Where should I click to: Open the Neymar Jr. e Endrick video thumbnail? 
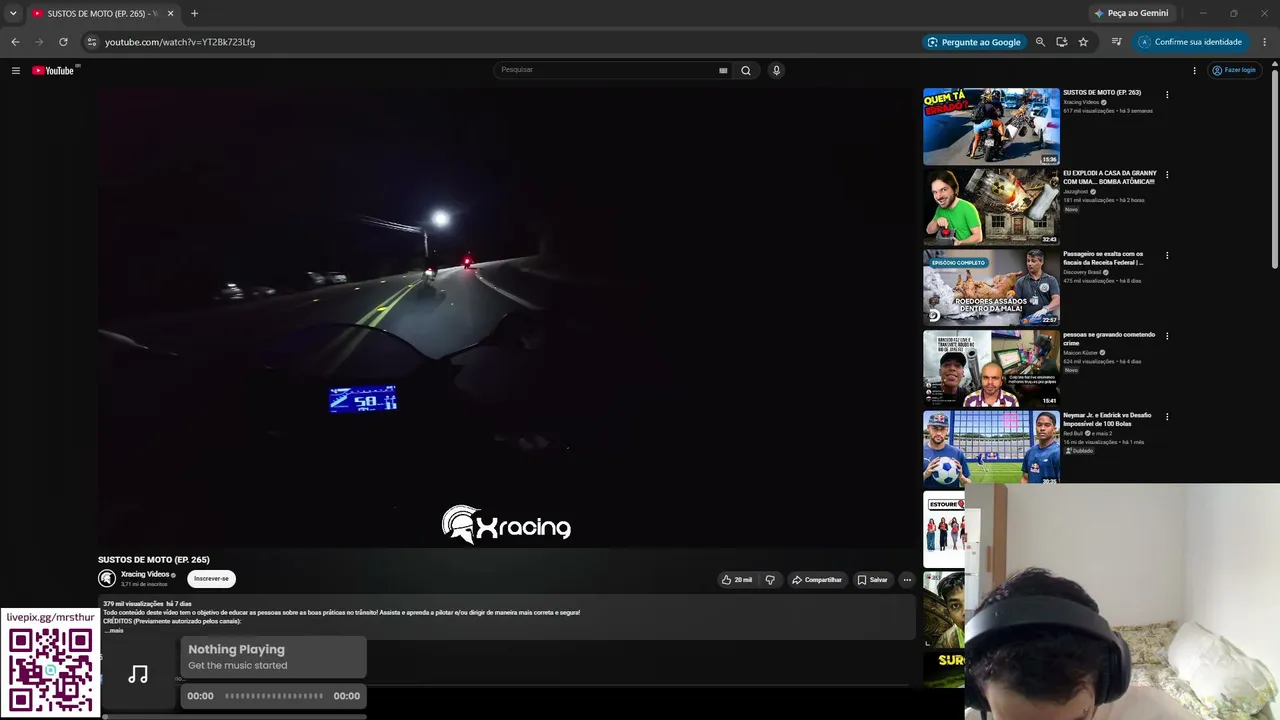pos(991,449)
